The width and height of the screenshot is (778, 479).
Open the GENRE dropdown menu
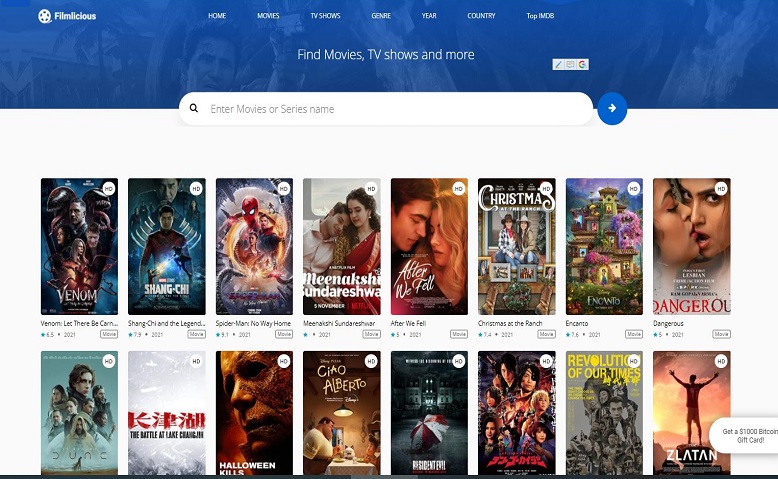tap(381, 16)
